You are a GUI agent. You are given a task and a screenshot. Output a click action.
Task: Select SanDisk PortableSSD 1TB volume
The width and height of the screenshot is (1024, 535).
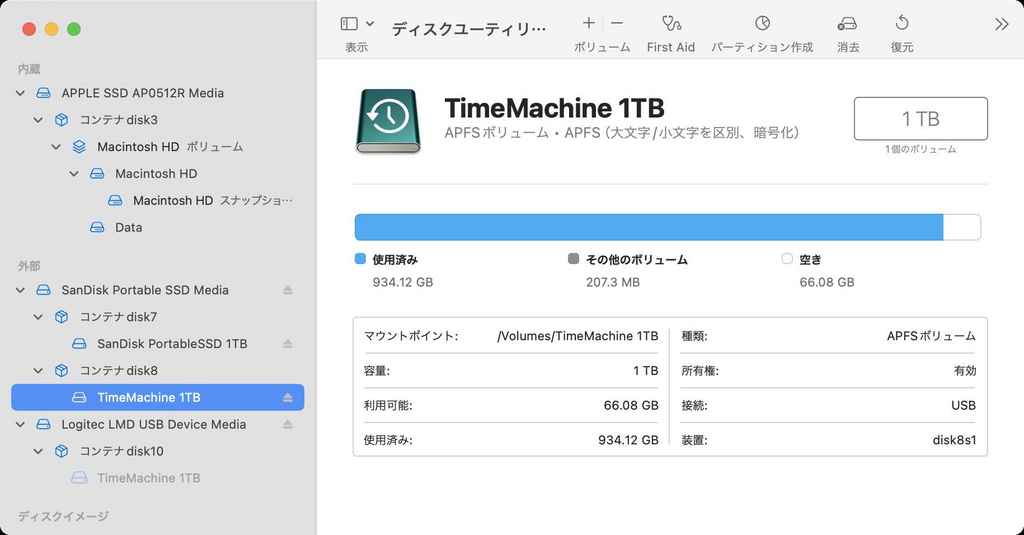157,344
